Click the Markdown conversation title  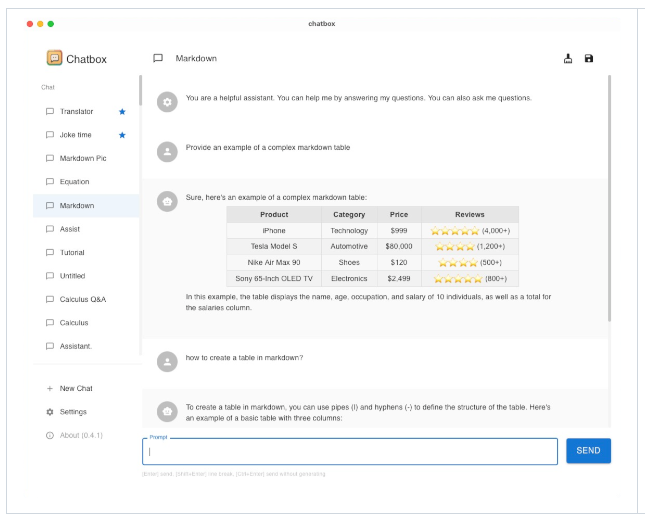[196, 58]
